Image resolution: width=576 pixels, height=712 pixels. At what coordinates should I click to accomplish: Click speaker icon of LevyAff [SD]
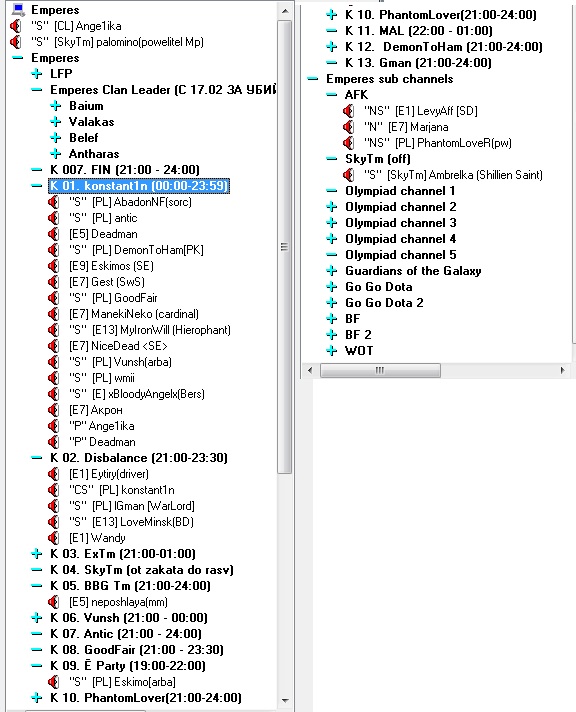(x=349, y=111)
